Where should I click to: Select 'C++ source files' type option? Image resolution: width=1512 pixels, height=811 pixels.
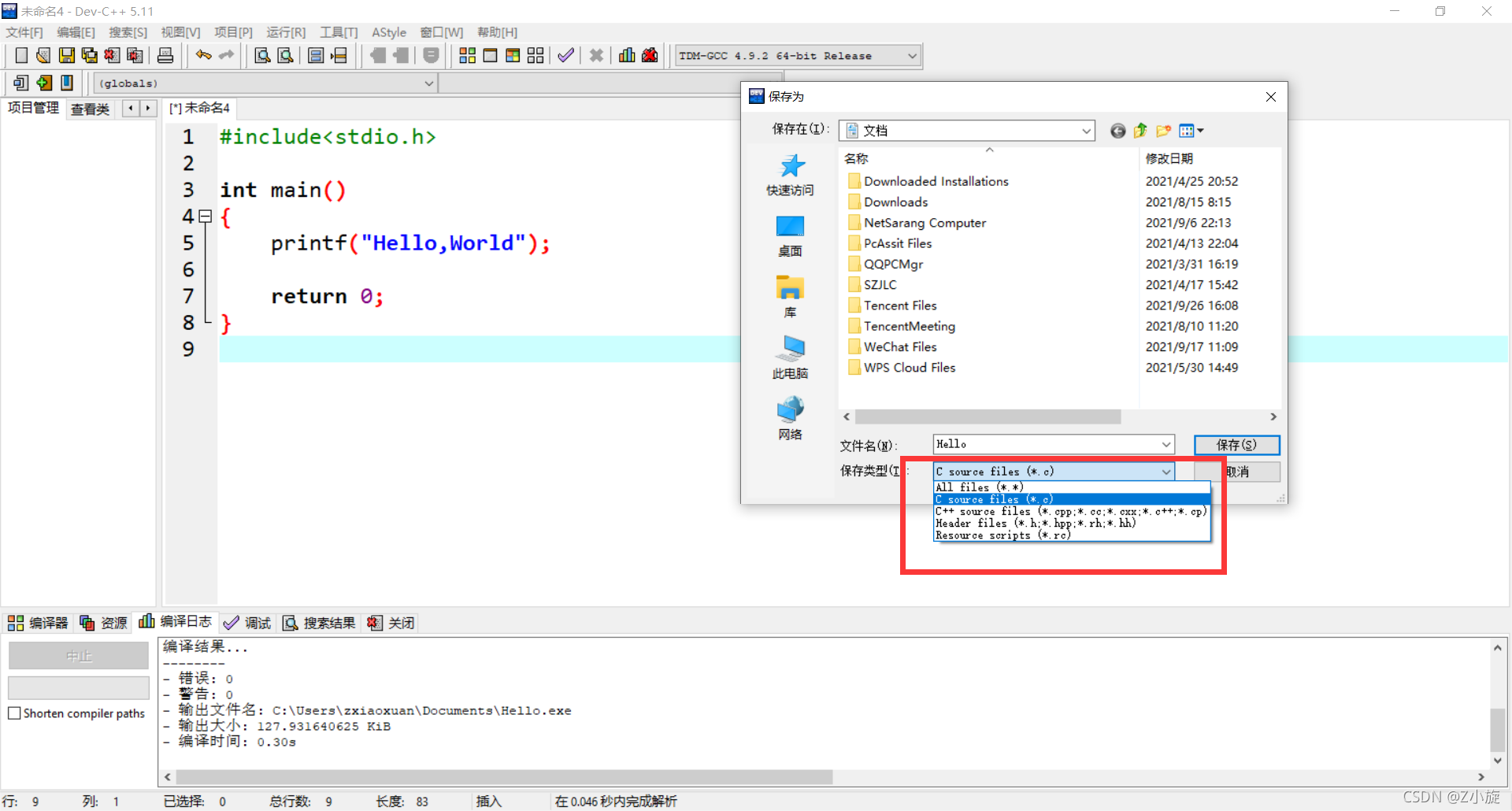[x=1072, y=511]
